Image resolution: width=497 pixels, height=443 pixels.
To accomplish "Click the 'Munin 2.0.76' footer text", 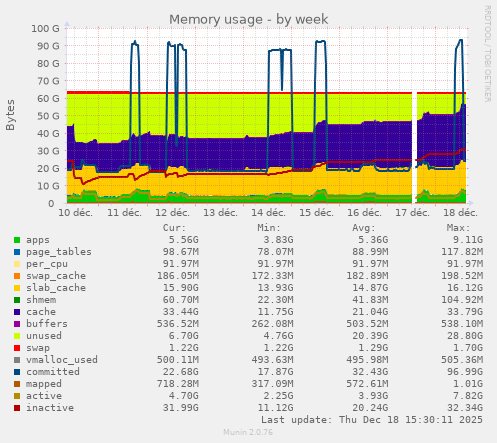I will click(248, 433).
